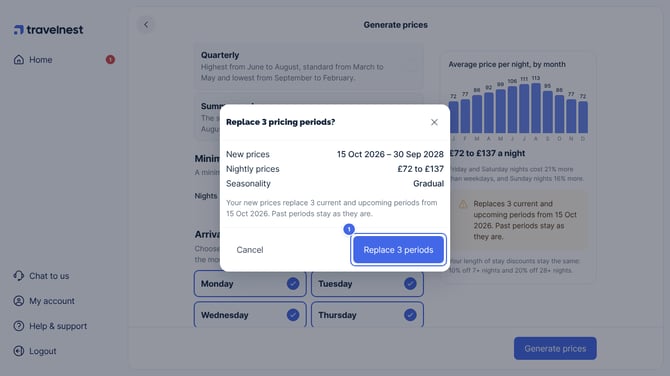Click the travelnest logo

[x=48, y=29]
